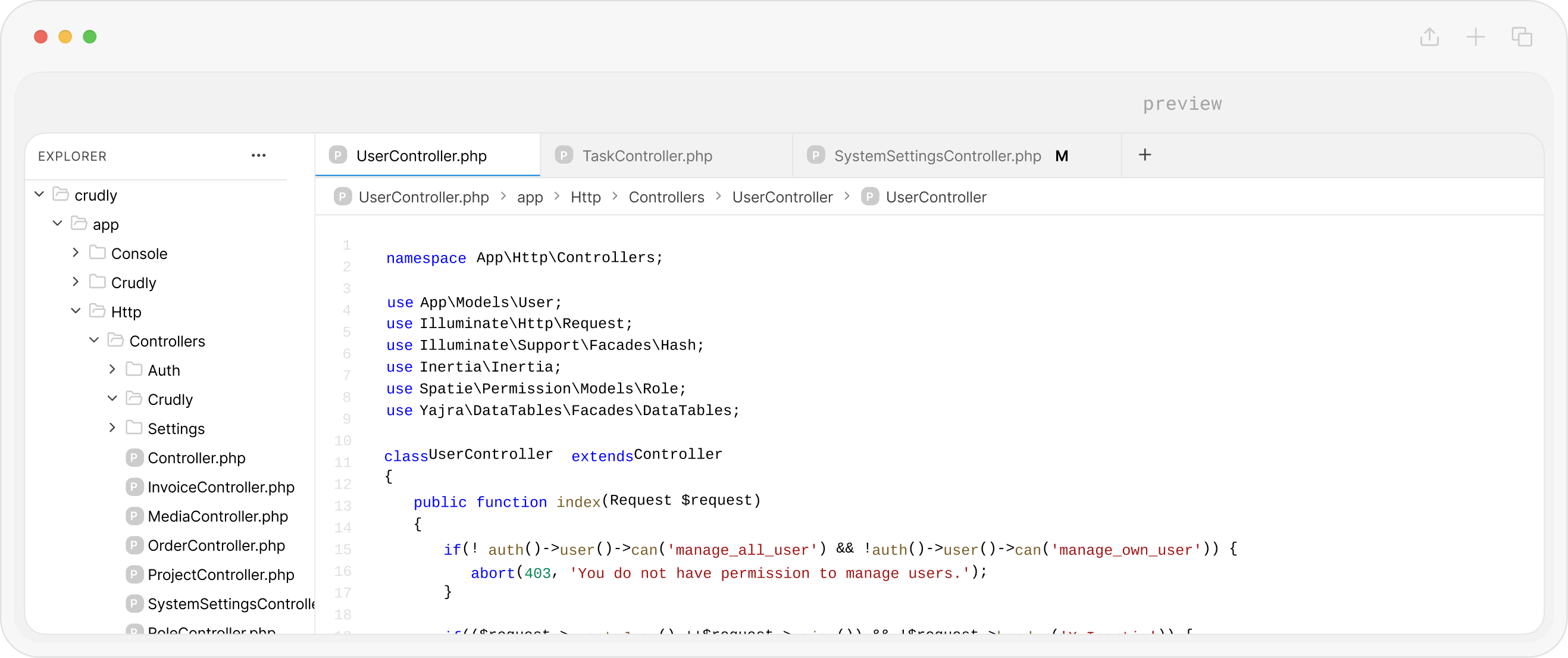The image size is (1568, 658).
Task: Collapse the Http folder chevron
Action: coord(76,311)
